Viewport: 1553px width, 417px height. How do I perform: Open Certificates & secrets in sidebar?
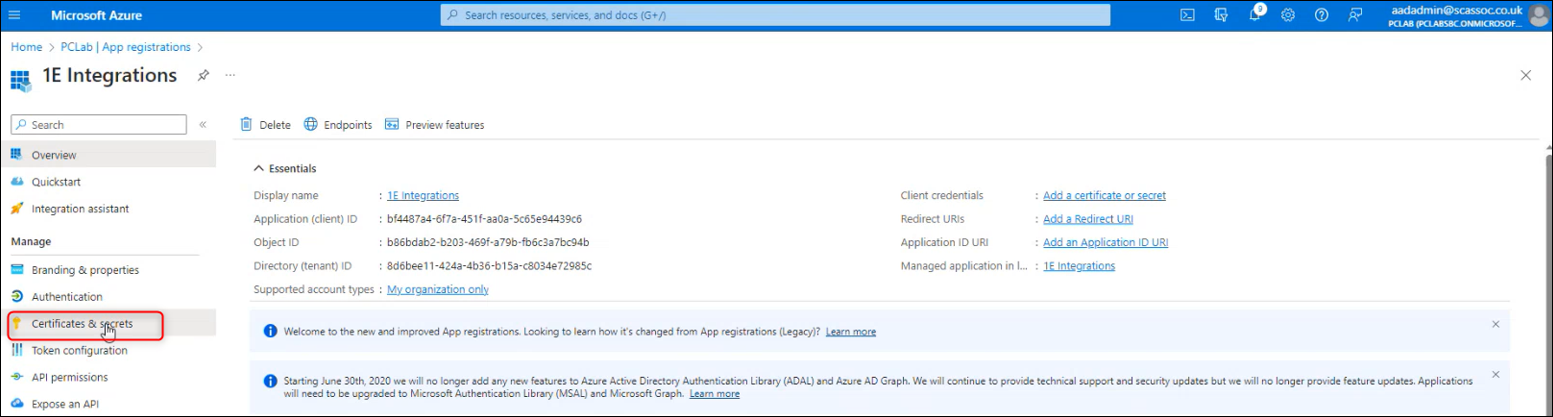click(82, 324)
